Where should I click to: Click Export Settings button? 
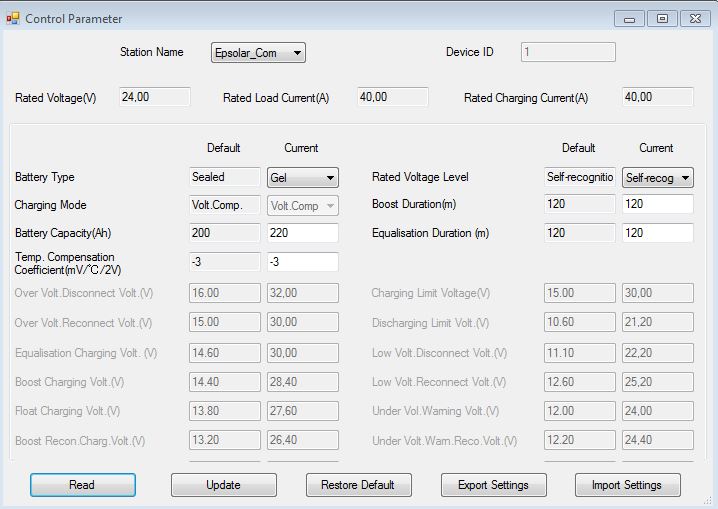(x=493, y=485)
